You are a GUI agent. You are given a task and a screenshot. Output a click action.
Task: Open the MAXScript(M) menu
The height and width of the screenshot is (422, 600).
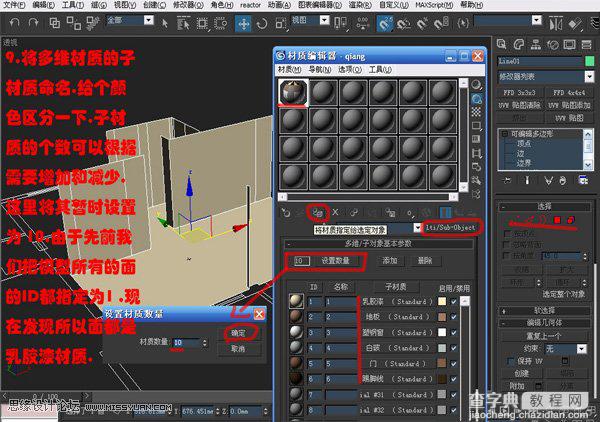coord(434,5)
